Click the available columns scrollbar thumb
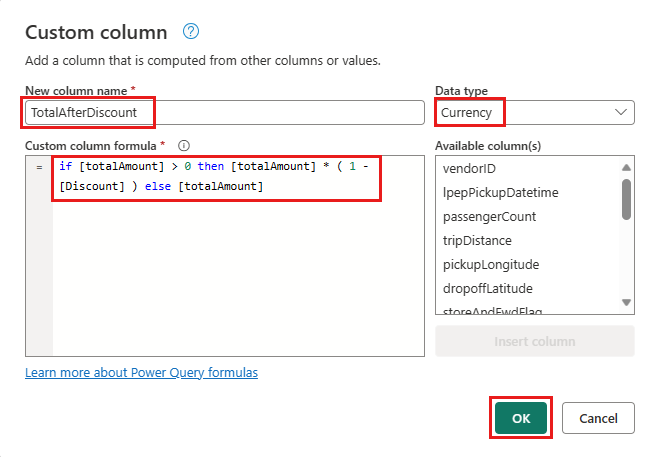Image resolution: width=659 pixels, height=457 pixels. [x=627, y=198]
